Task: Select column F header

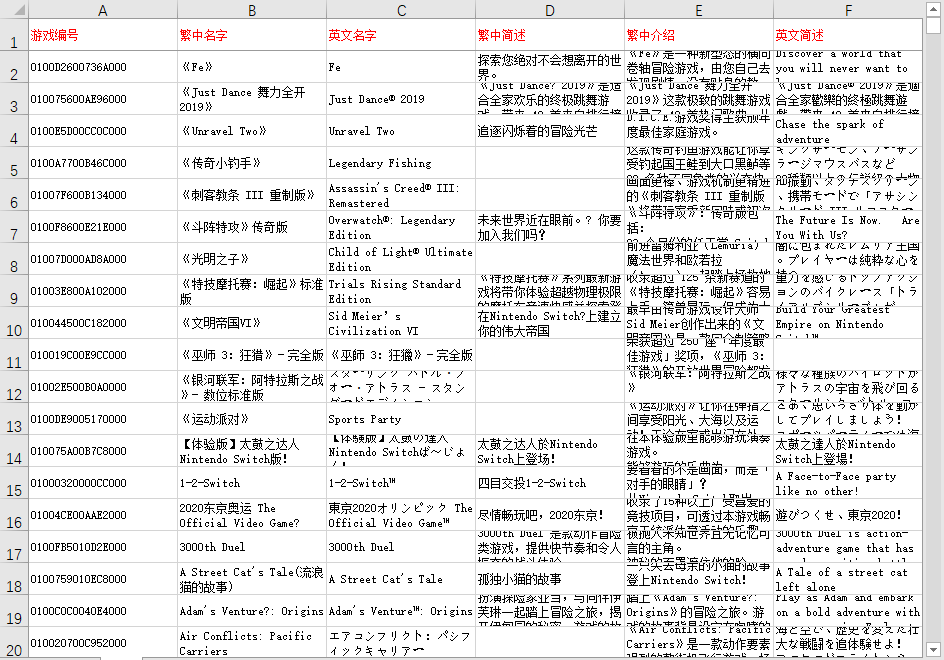Action: pos(848,10)
